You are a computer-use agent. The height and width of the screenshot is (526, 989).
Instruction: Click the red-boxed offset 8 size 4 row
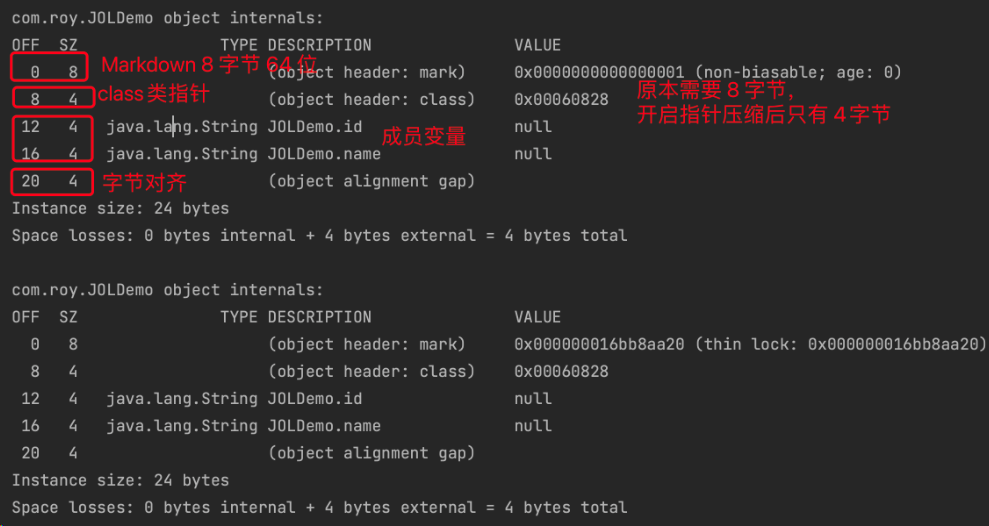pyautogui.click(x=51, y=98)
